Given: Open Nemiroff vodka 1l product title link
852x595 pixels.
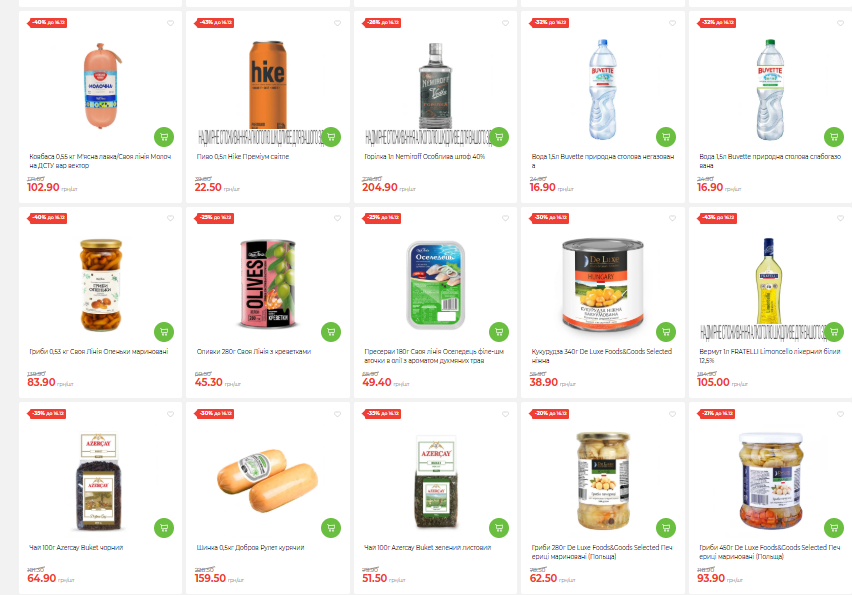Looking at the screenshot, I should [424, 156].
